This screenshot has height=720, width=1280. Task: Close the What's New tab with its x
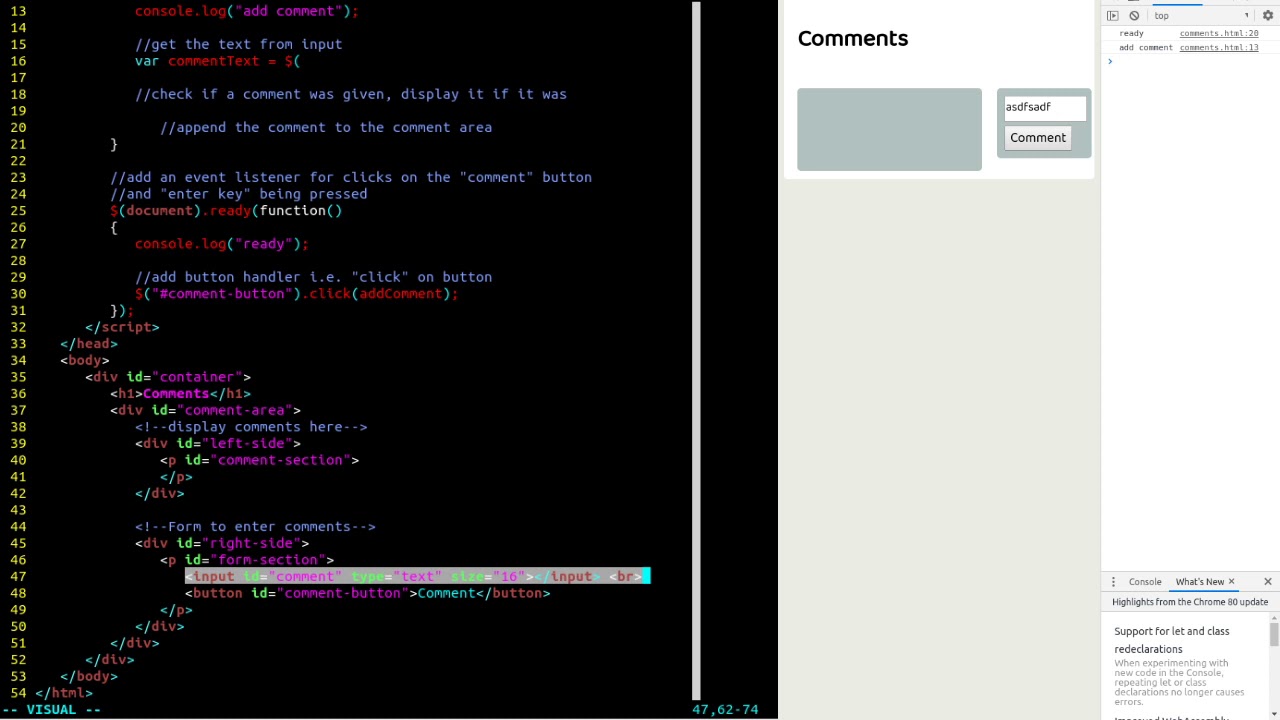point(1231,581)
